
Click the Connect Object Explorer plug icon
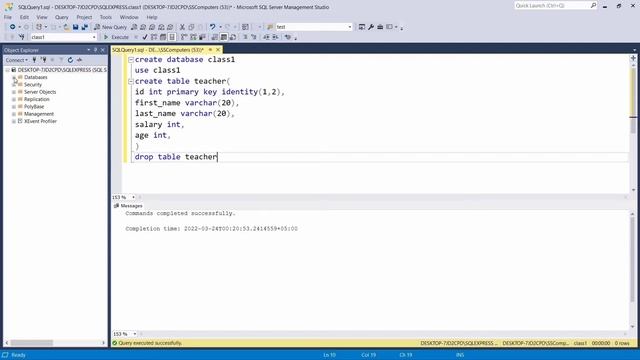click(34, 60)
